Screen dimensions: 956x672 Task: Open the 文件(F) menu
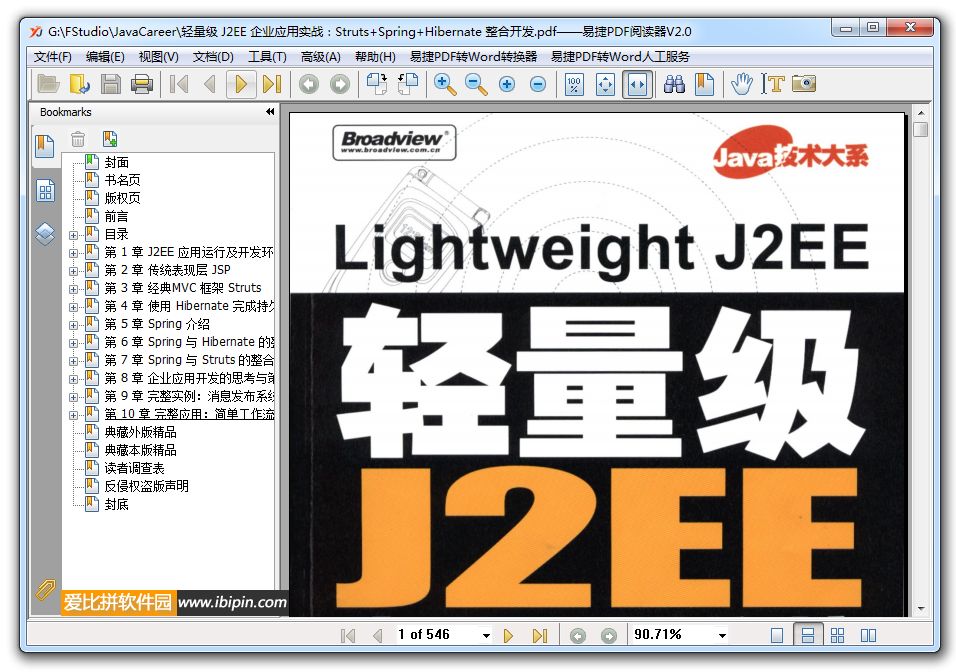click(x=52, y=57)
